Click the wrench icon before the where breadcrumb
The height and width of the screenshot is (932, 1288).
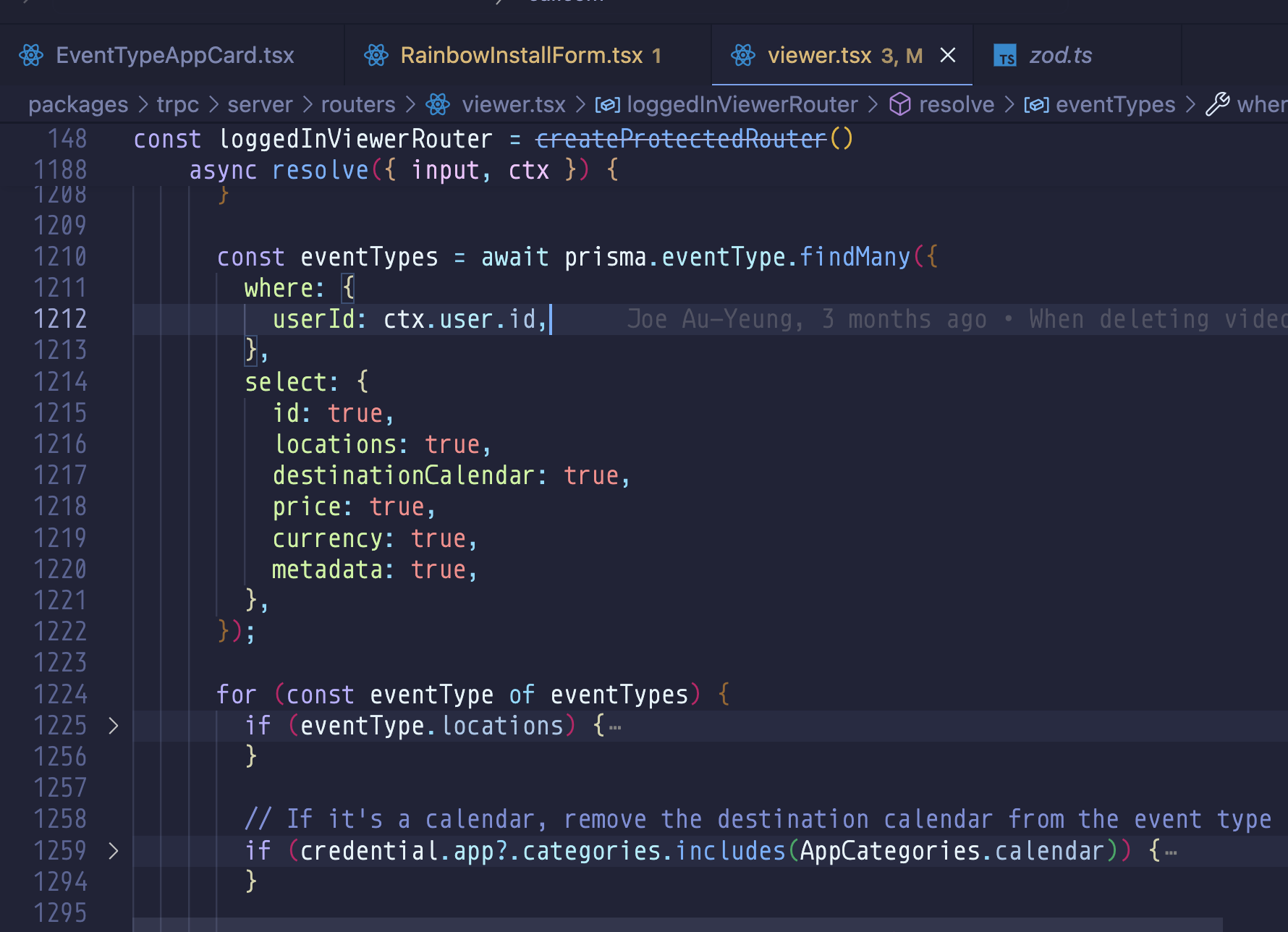click(1219, 104)
